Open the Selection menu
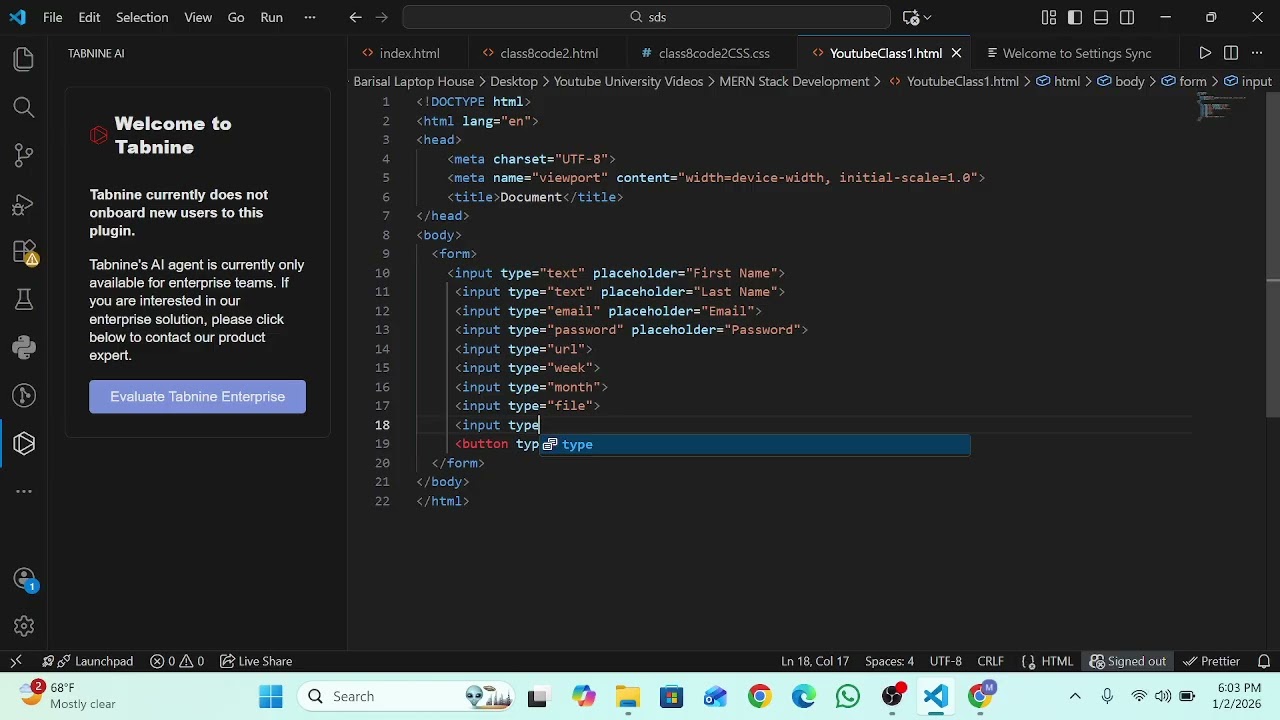This screenshot has width=1280, height=720. point(142,17)
